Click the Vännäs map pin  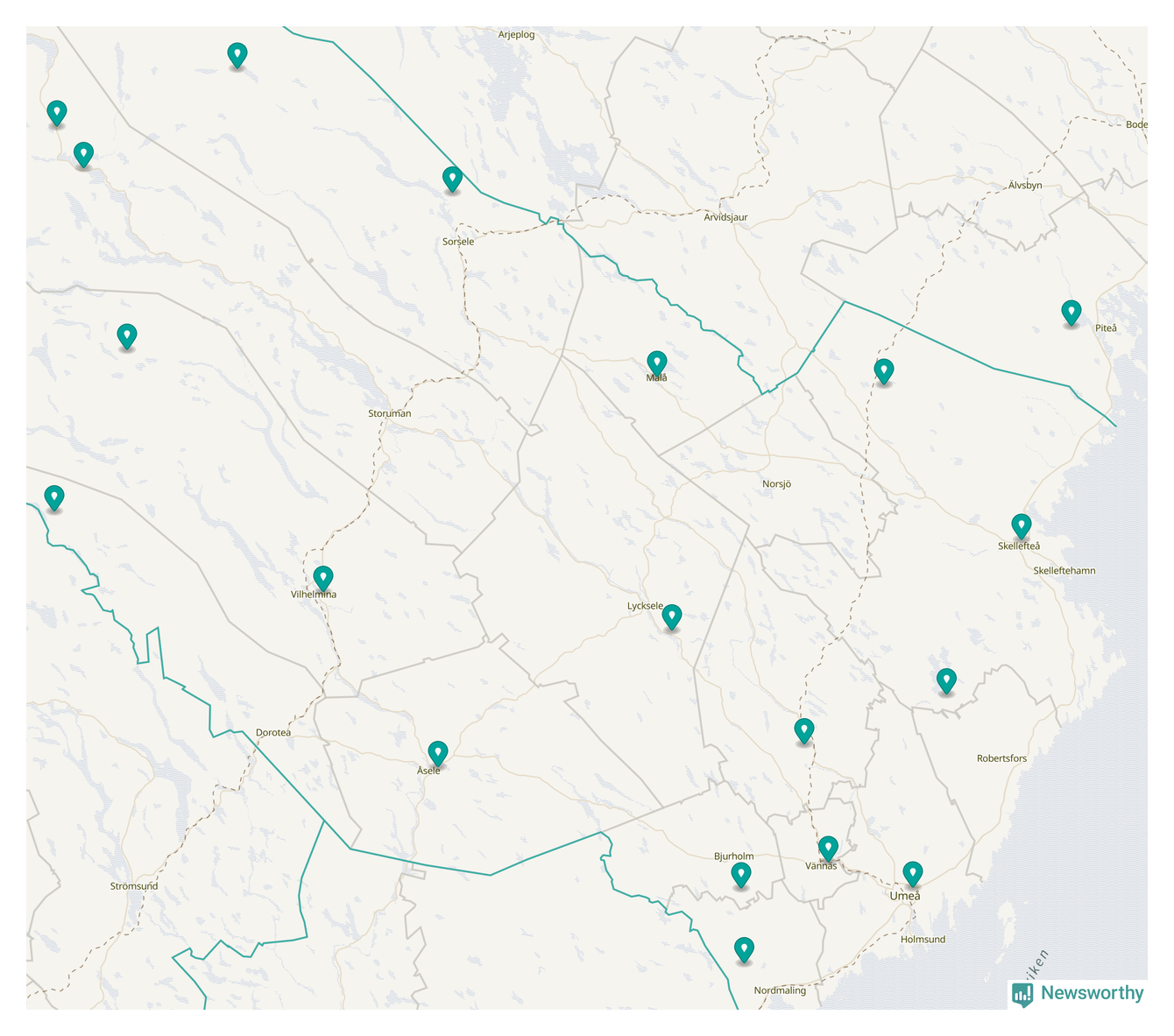828,848
